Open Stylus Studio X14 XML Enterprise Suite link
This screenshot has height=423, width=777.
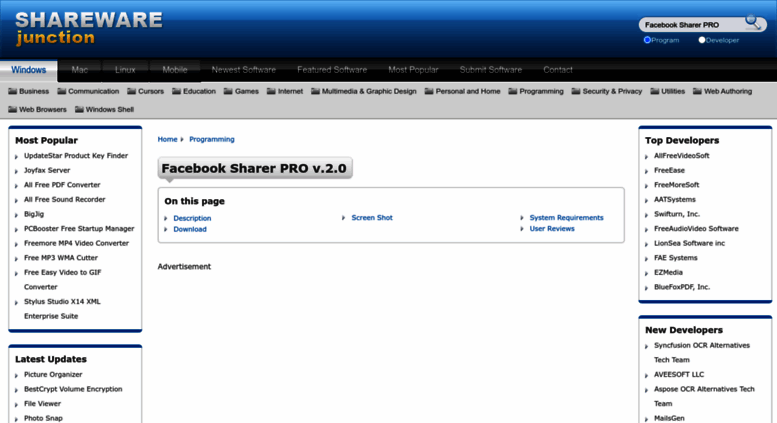click(x=62, y=309)
